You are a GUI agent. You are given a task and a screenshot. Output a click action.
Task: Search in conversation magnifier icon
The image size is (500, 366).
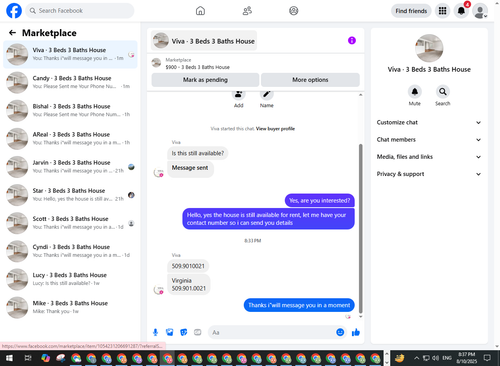coord(443,91)
